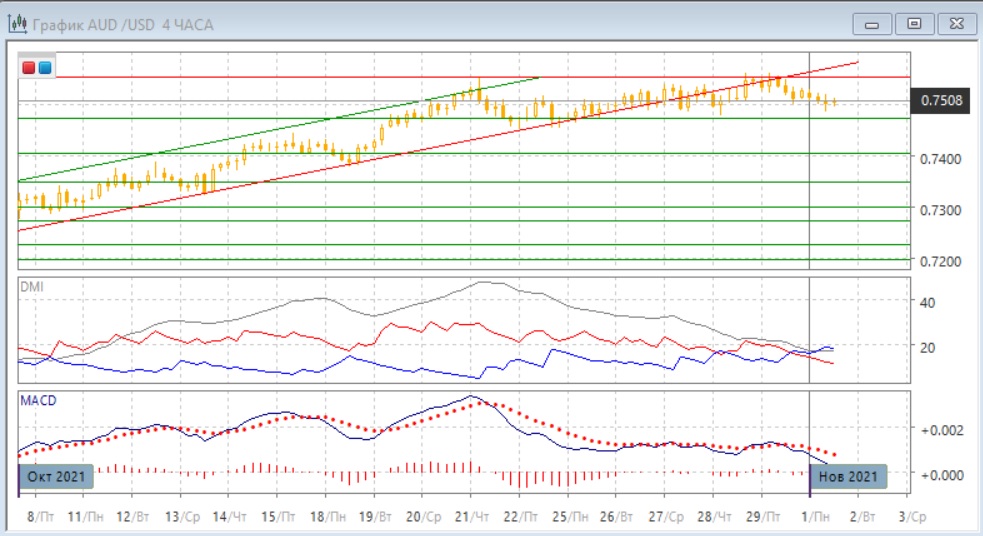The width and height of the screenshot is (983, 536).
Task: Click the DMI scale value 40
Action: [926, 303]
